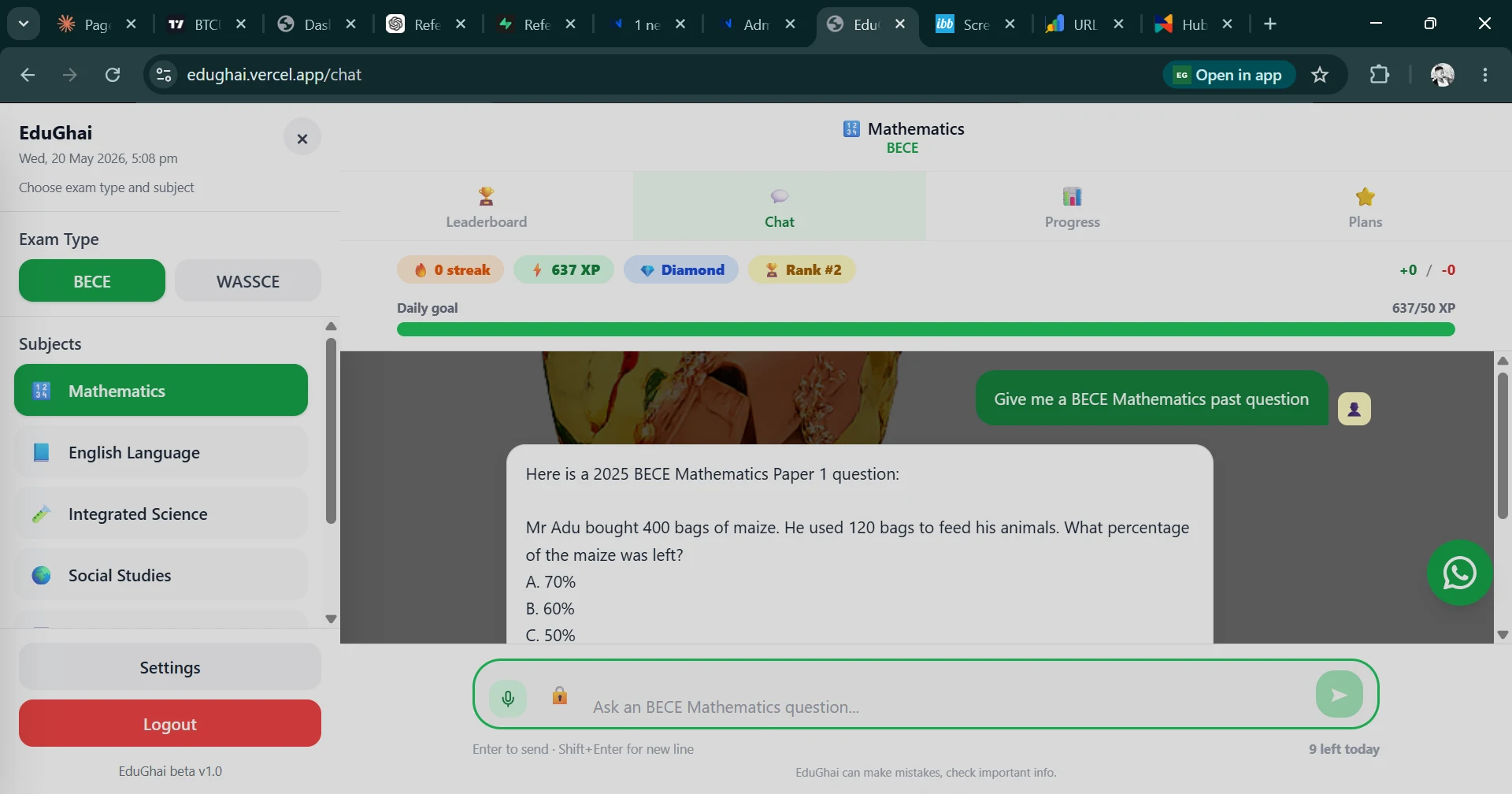Select the English Language subject
Screen dimensions: 1512x794
(x=161, y=452)
